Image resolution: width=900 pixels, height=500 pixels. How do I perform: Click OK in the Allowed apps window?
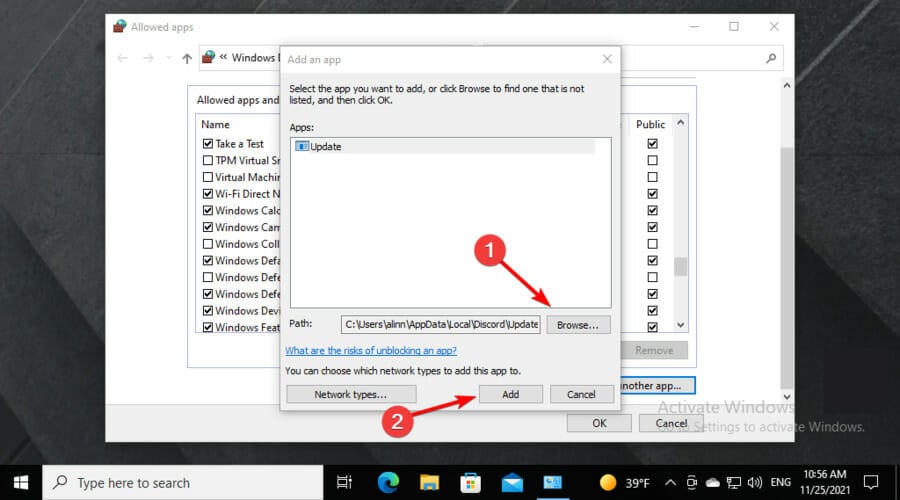point(599,423)
